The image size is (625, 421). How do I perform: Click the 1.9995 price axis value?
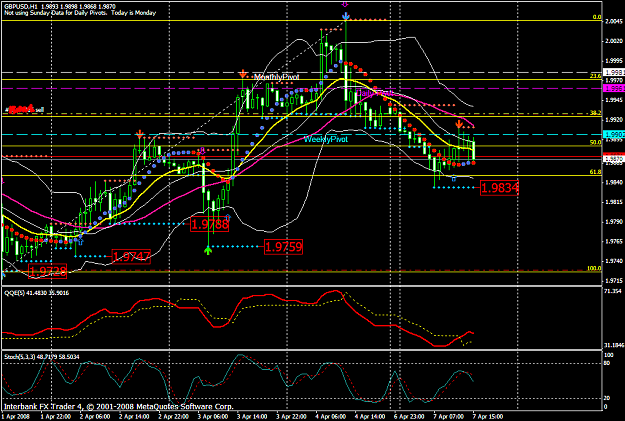click(614, 61)
